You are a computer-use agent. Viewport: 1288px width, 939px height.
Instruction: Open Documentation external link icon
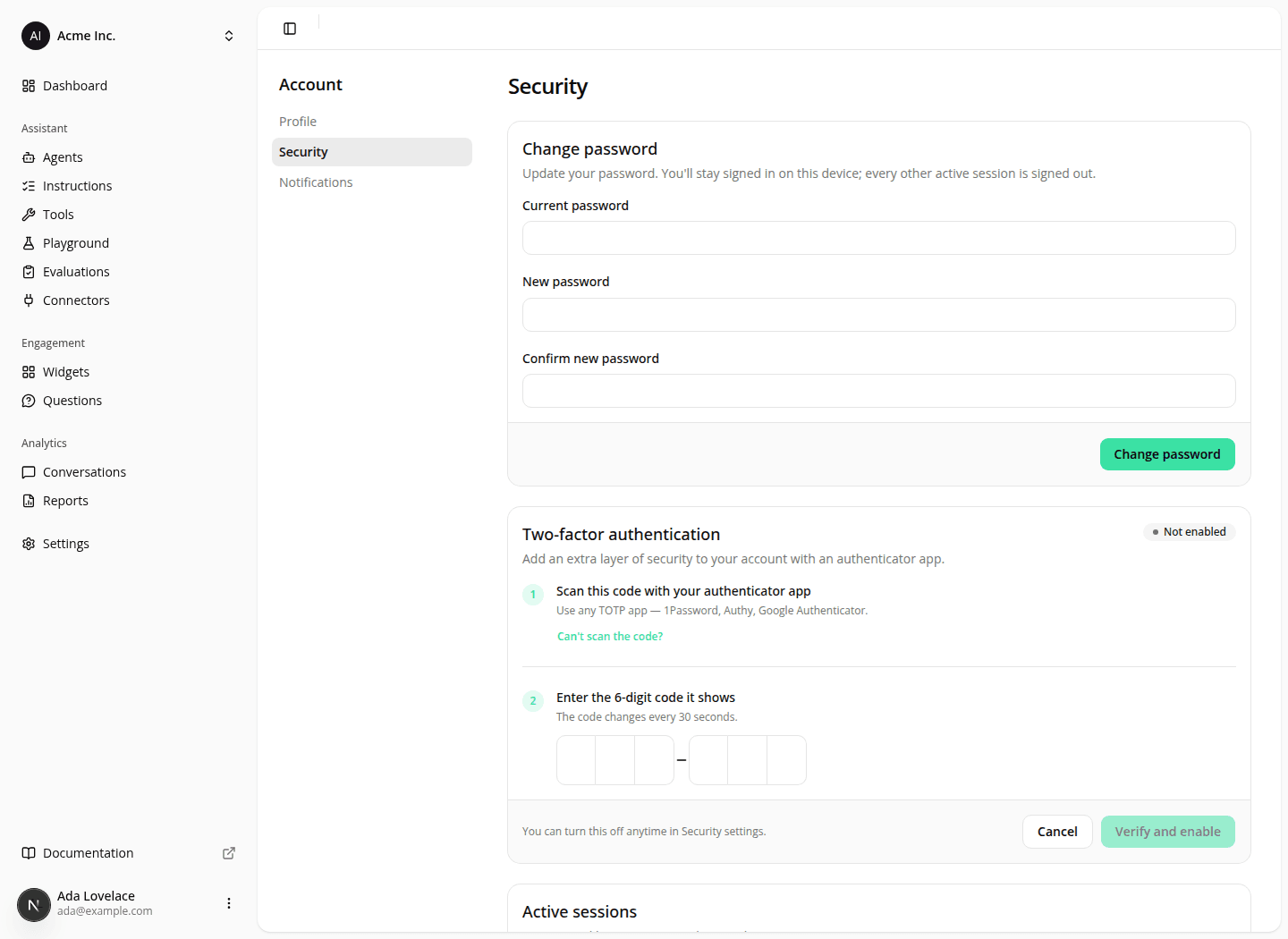[229, 853]
